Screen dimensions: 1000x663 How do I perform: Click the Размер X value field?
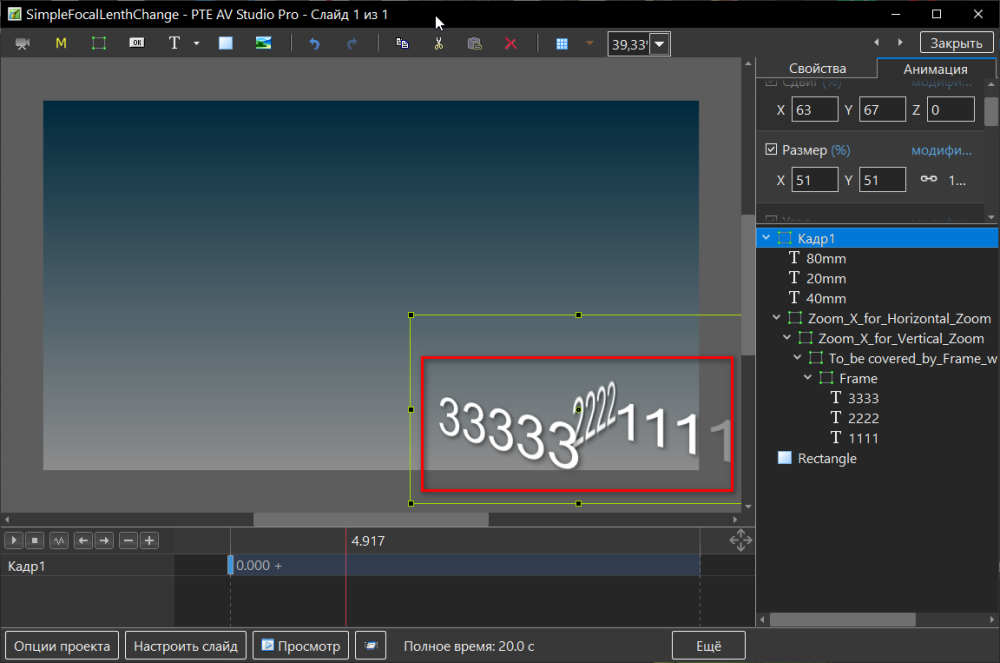coord(815,180)
